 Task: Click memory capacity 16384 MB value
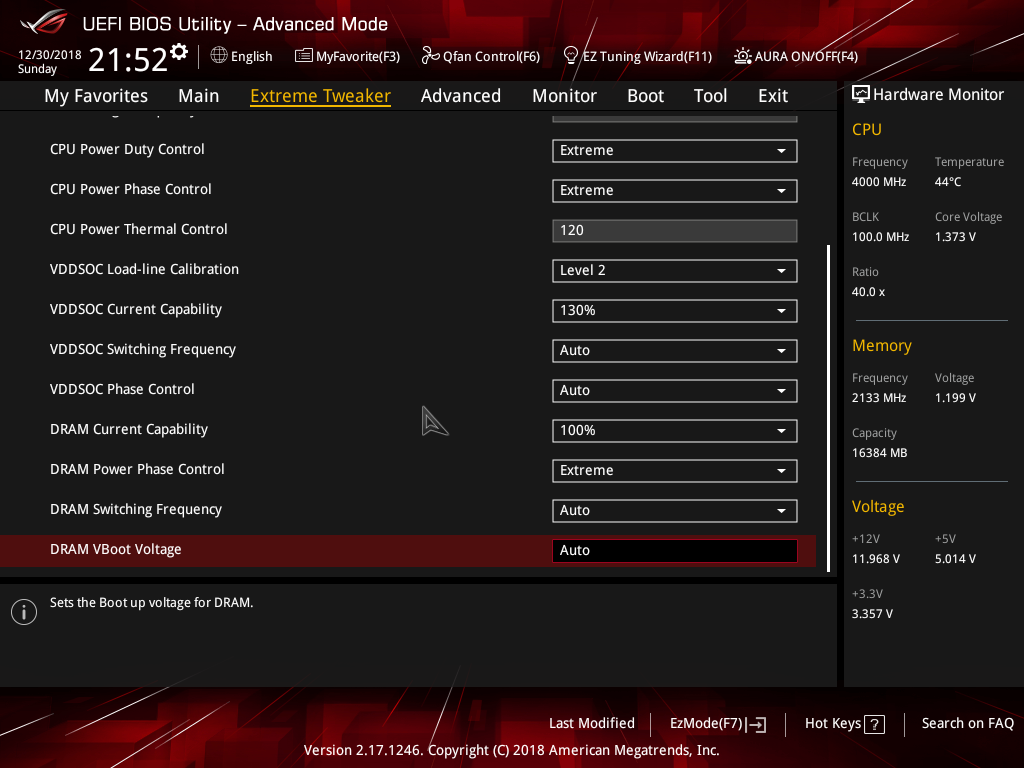879,453
